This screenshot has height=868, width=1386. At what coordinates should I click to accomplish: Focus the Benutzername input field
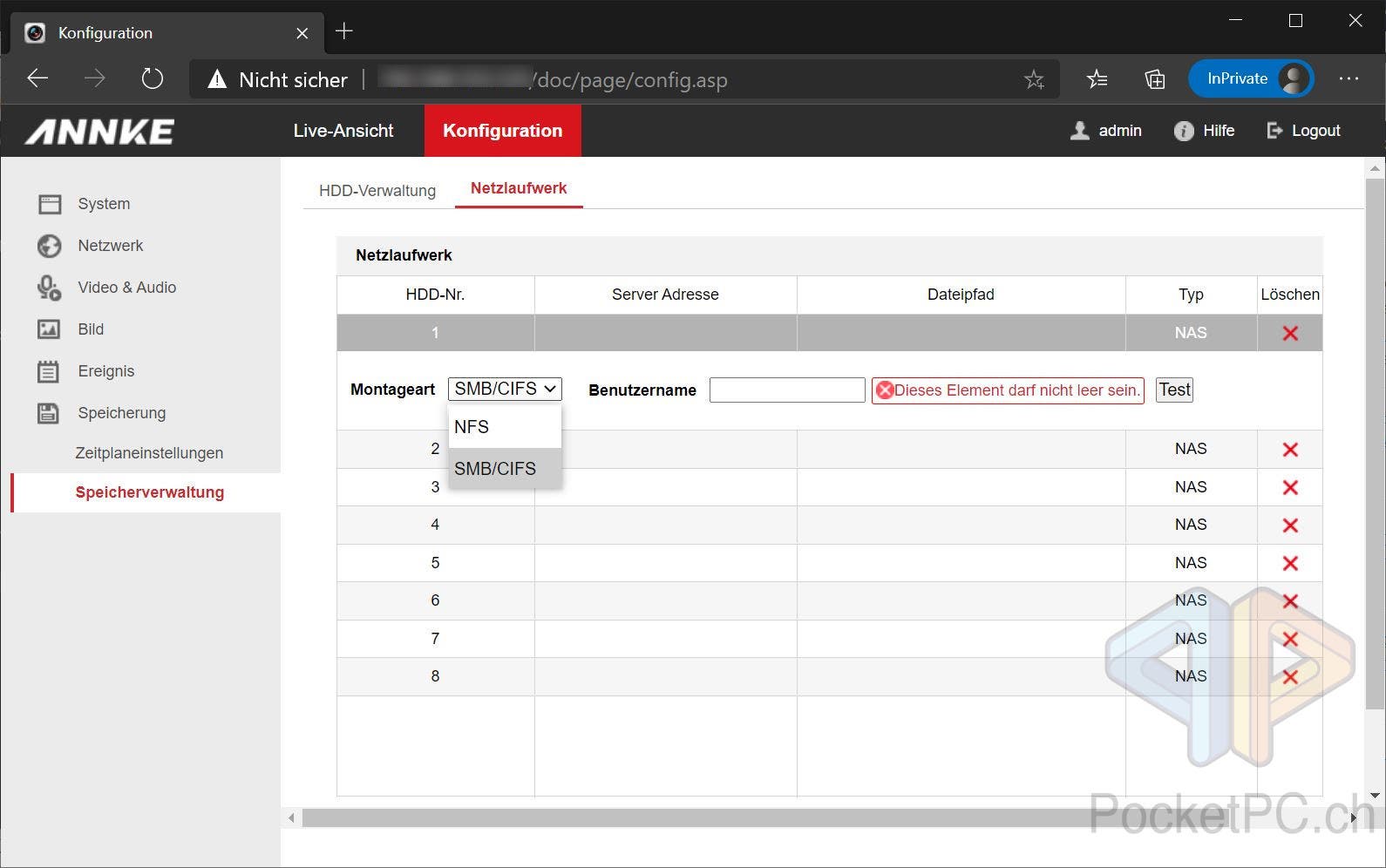click(787, 390)
